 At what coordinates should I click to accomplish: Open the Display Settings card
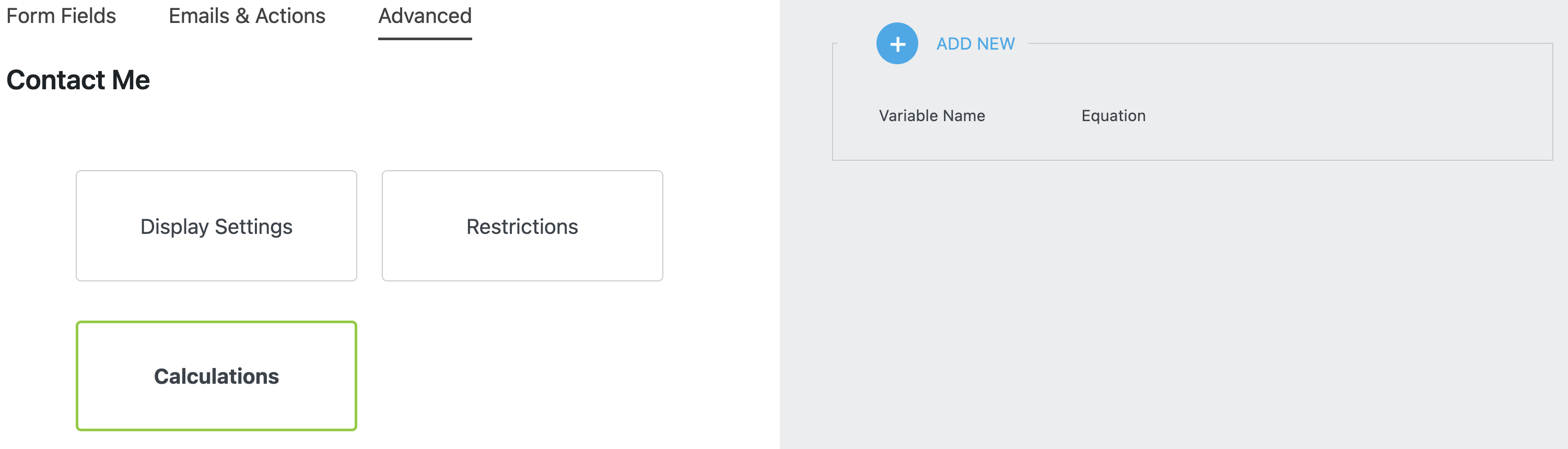tap(216, 226)
